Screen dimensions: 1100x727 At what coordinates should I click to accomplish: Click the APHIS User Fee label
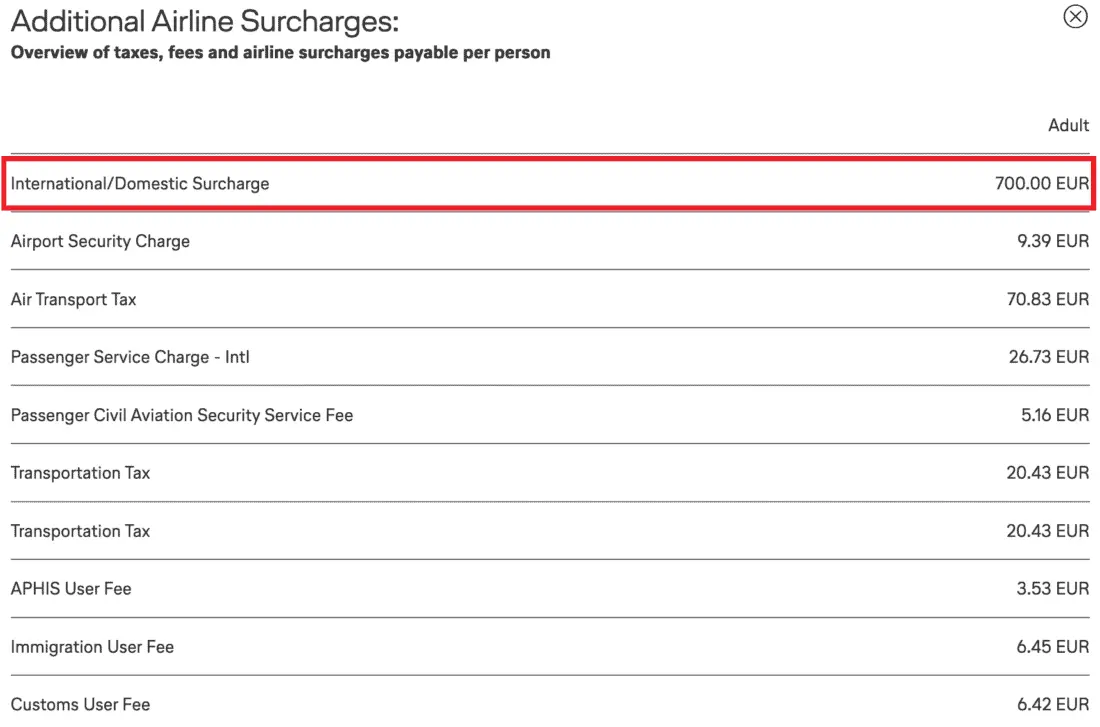[x=71, y=589]
